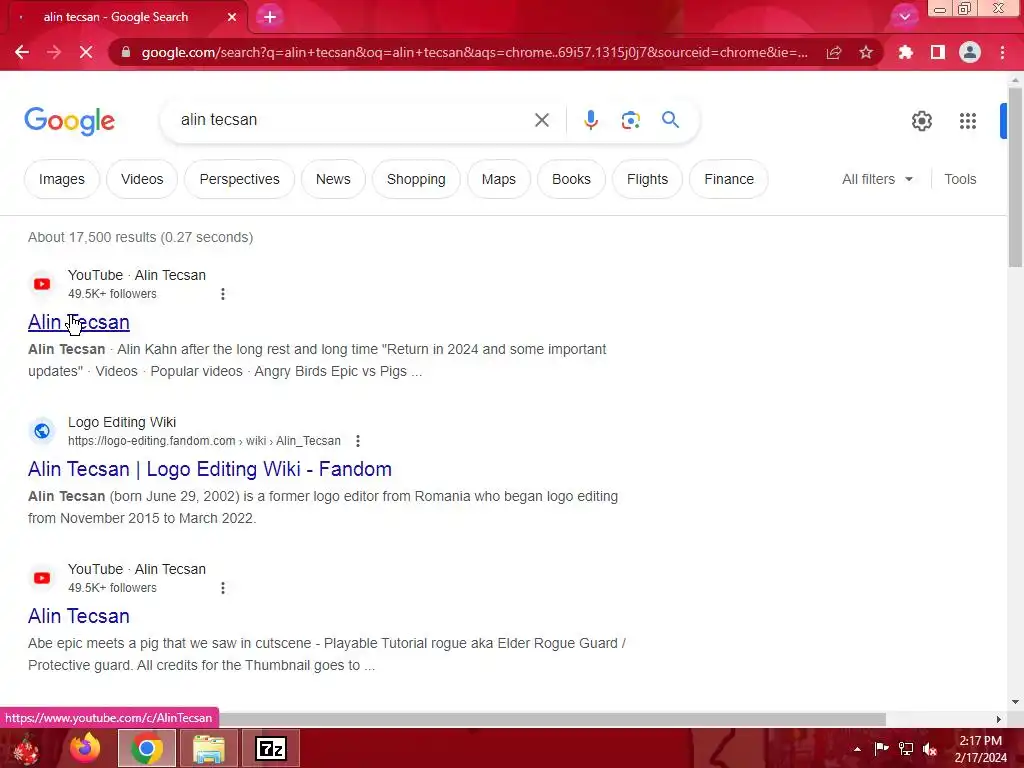Share this page icon in address bar
Screen dimensions: 1024x768
[x=834, y=52]
